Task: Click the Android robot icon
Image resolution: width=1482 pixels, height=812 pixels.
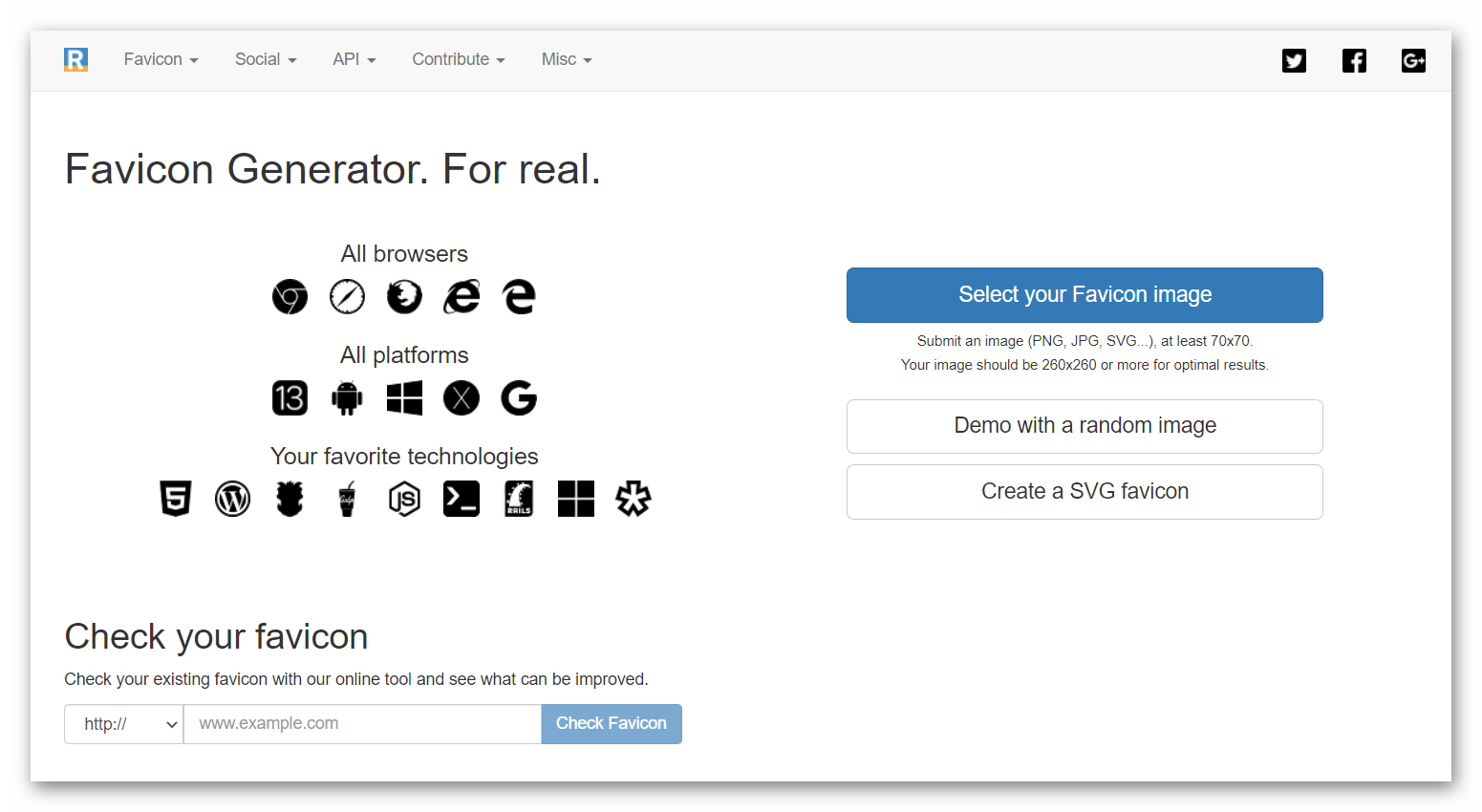Action: pyautogui.click(x=347, y=397)
